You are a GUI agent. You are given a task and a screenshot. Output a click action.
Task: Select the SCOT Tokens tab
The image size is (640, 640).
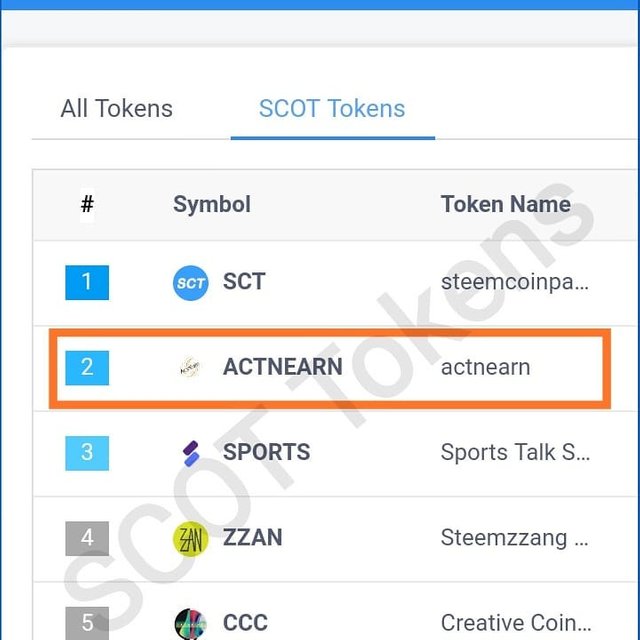tap(332, 109)
